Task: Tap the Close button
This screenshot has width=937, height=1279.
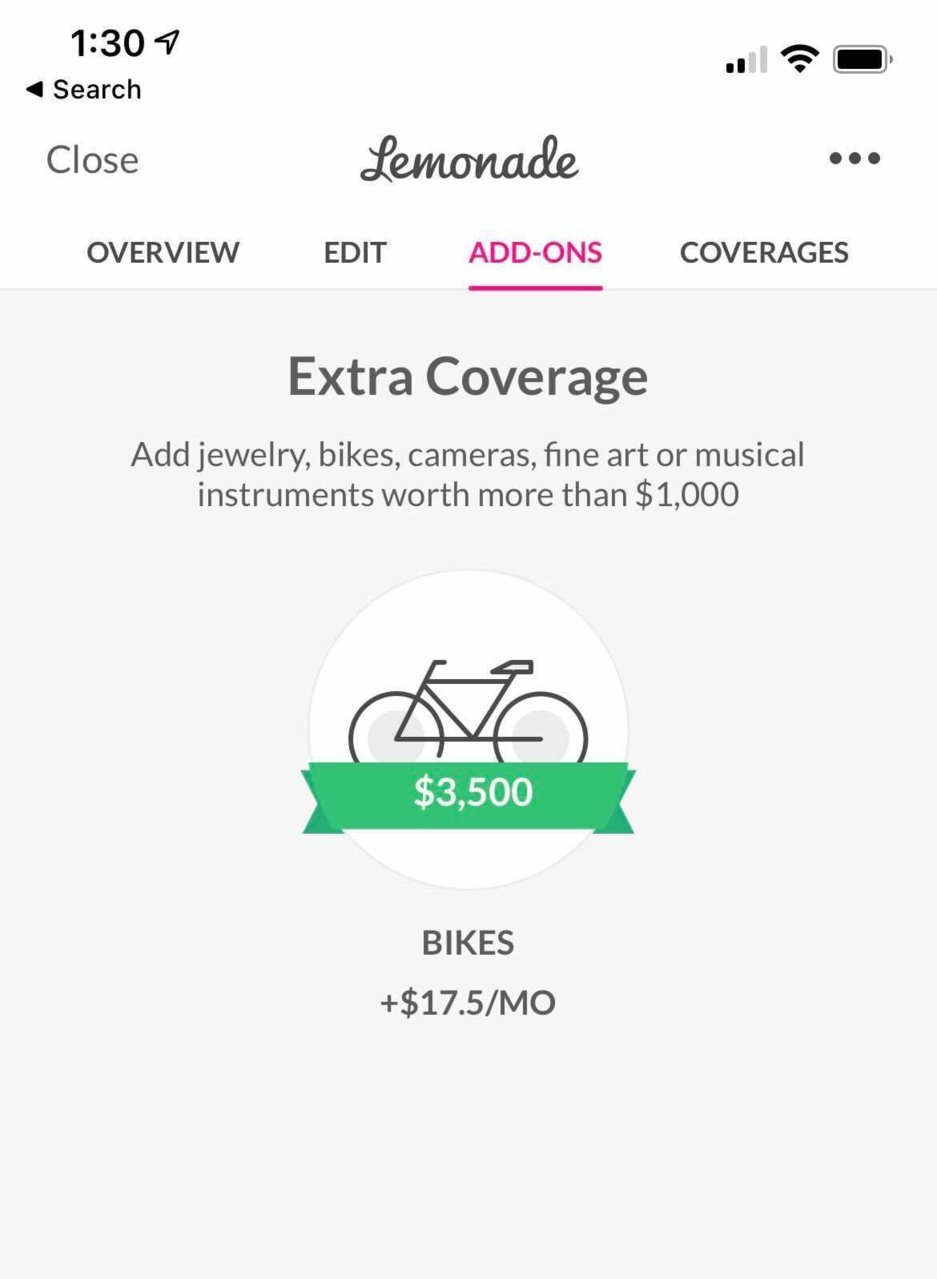Action: tap(92, 160)
